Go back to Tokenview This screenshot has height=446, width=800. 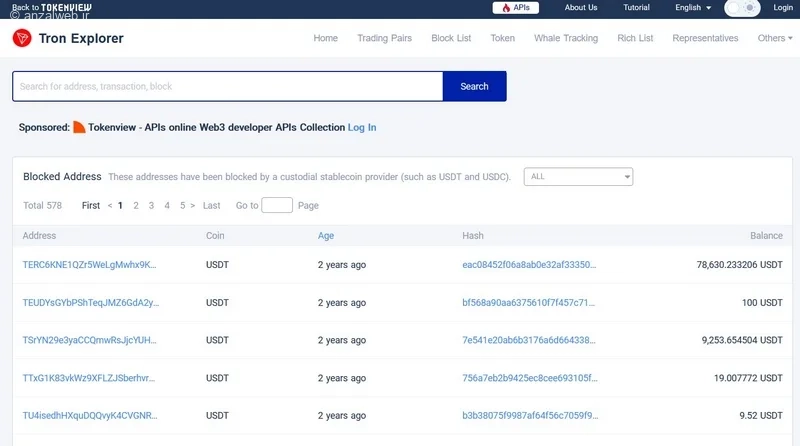point(52,7)
